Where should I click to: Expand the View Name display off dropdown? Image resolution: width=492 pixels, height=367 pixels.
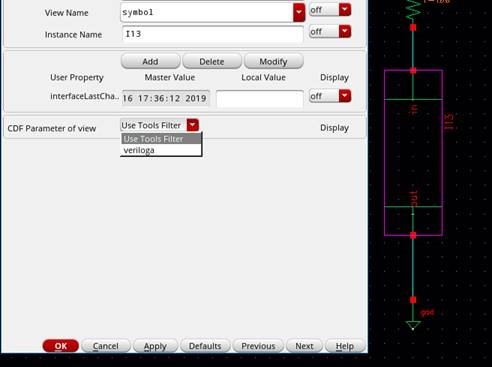click(x=345, y=10)
